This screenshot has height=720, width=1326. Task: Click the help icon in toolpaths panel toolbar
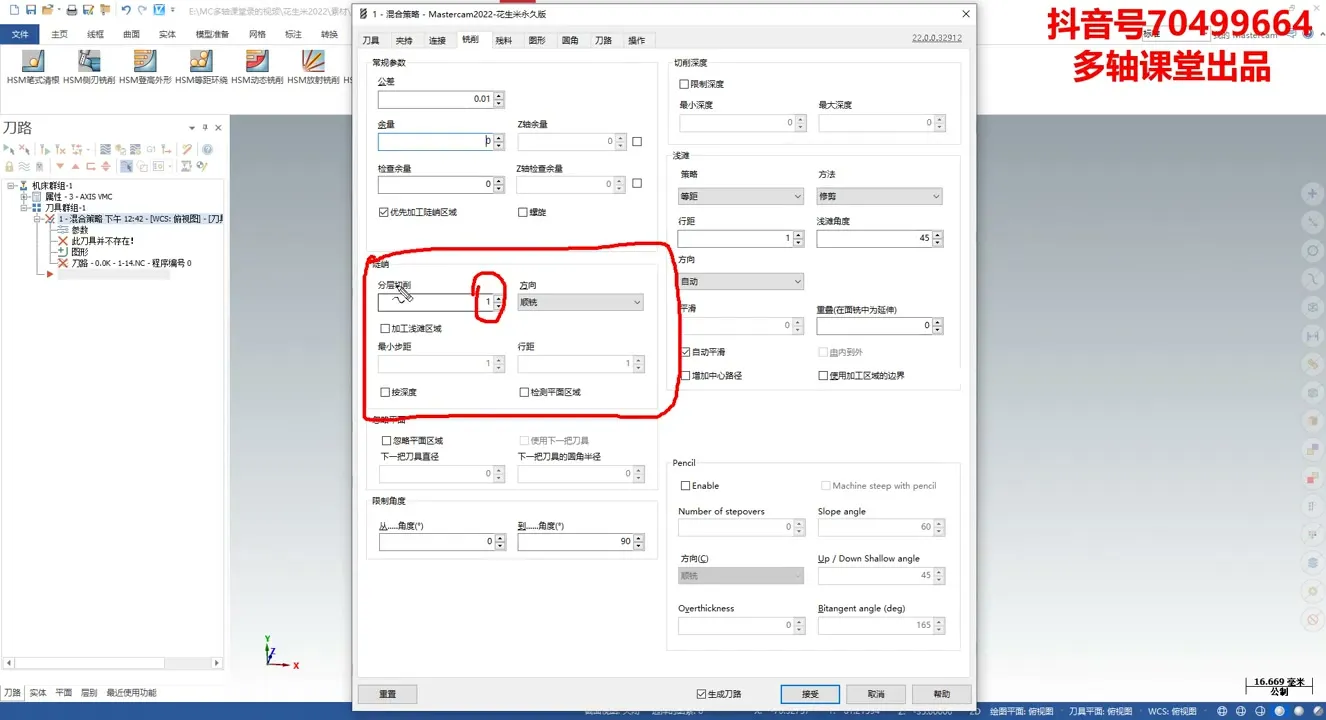pos(208,150)
